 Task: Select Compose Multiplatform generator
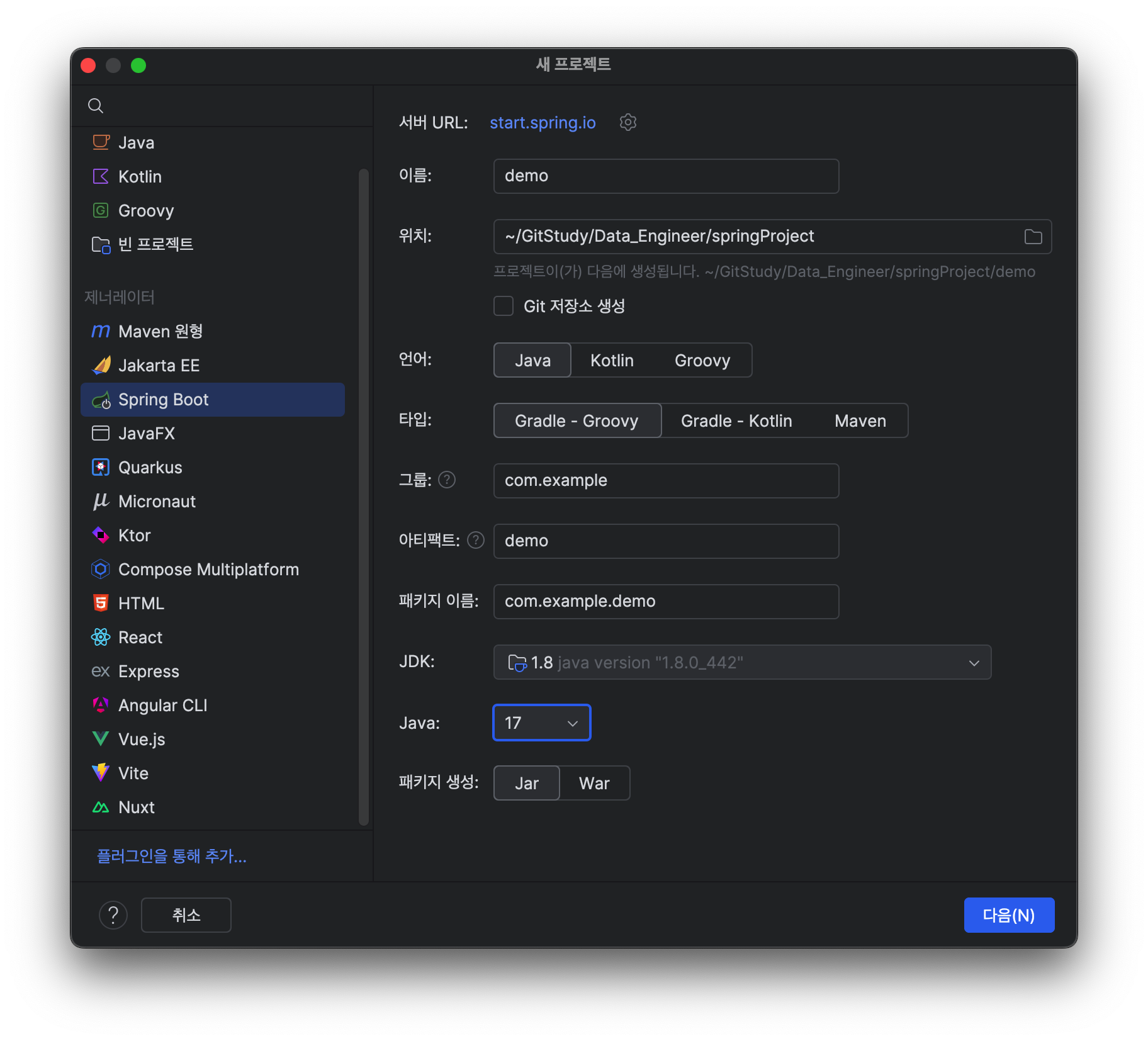(x=213, y=569)
